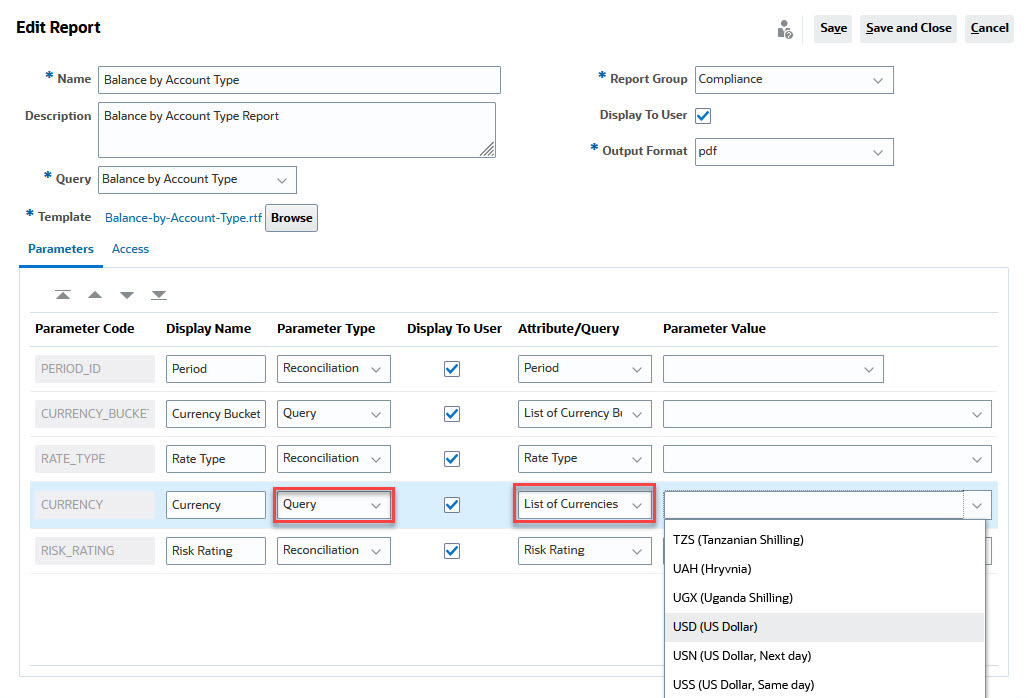Open the Query Balance by Account Type dropdown

click(197, 180)
